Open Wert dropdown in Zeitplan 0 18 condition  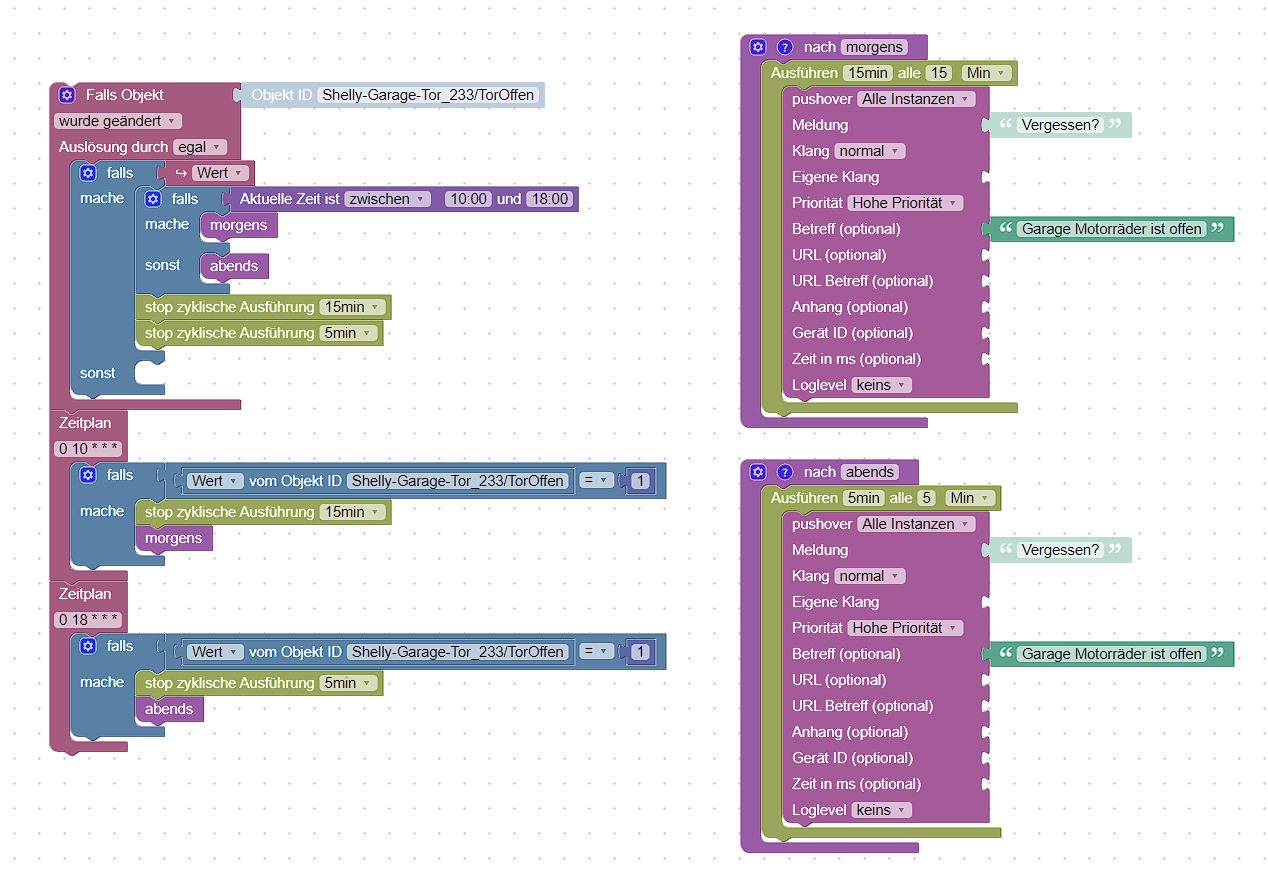point(215,652)
